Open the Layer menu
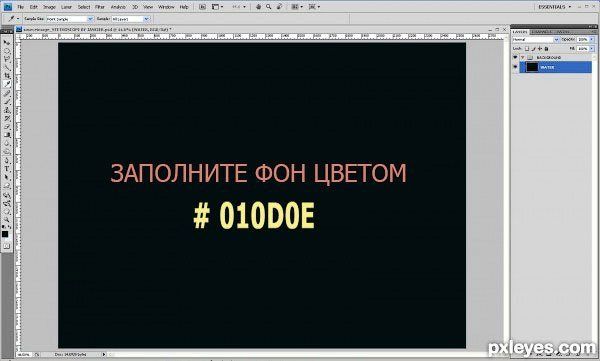This screenshot has width=600, height=361. point(67,7)
